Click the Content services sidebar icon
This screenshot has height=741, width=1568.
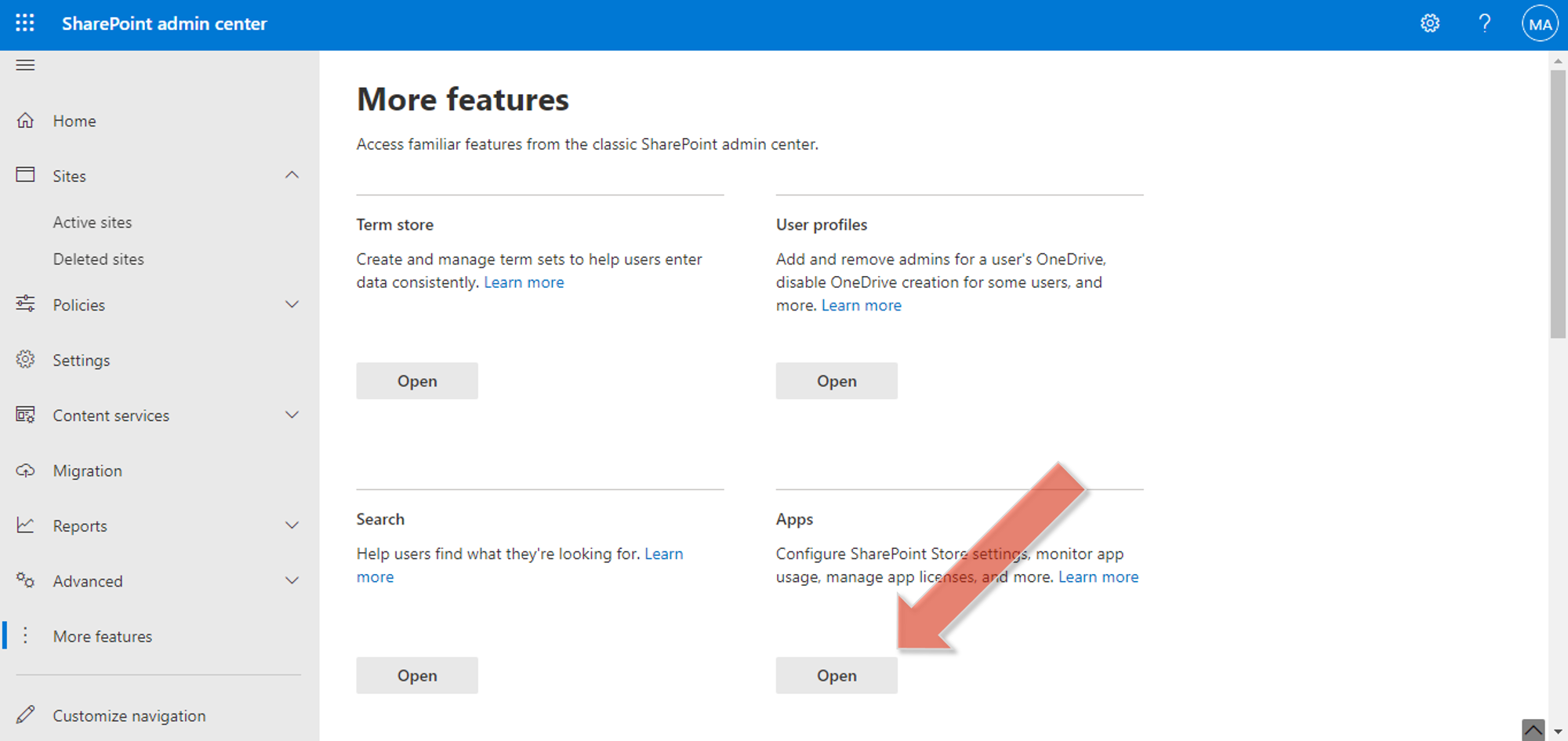(25, 415)
